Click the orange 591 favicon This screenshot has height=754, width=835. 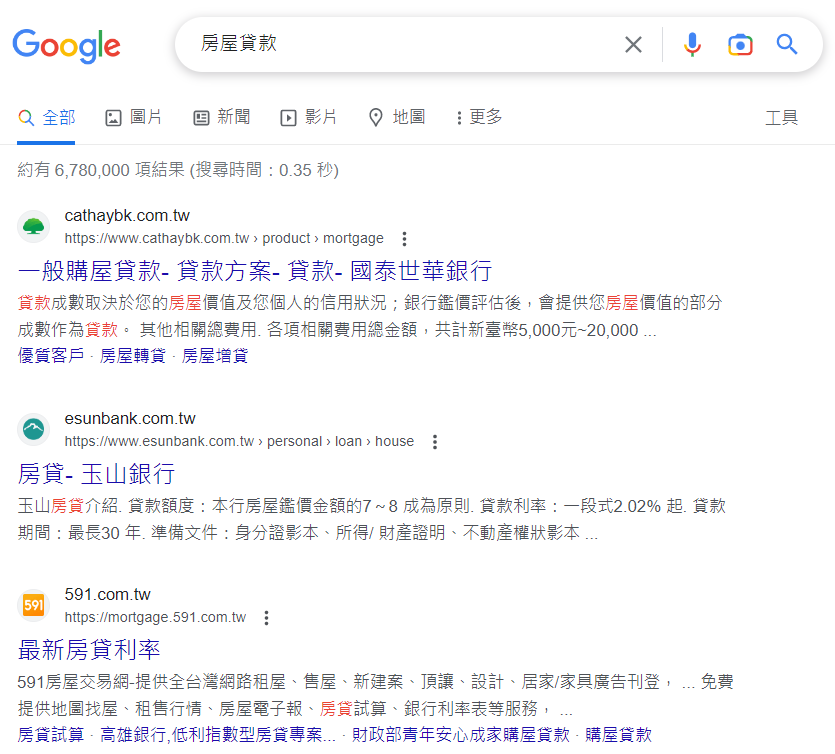(34, 605)
